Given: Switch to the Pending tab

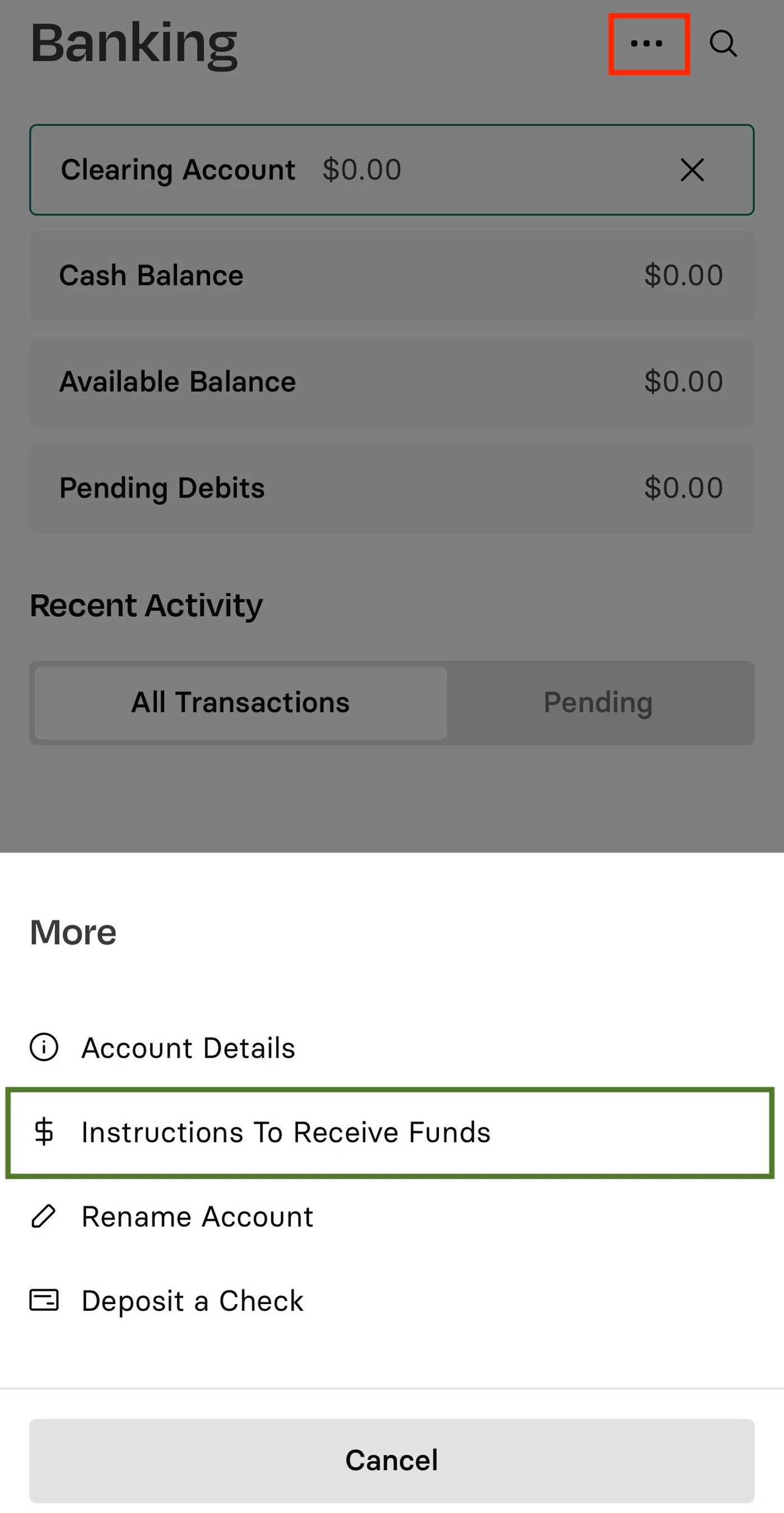Looking at the screenshot, I should (x=598, y=702).
